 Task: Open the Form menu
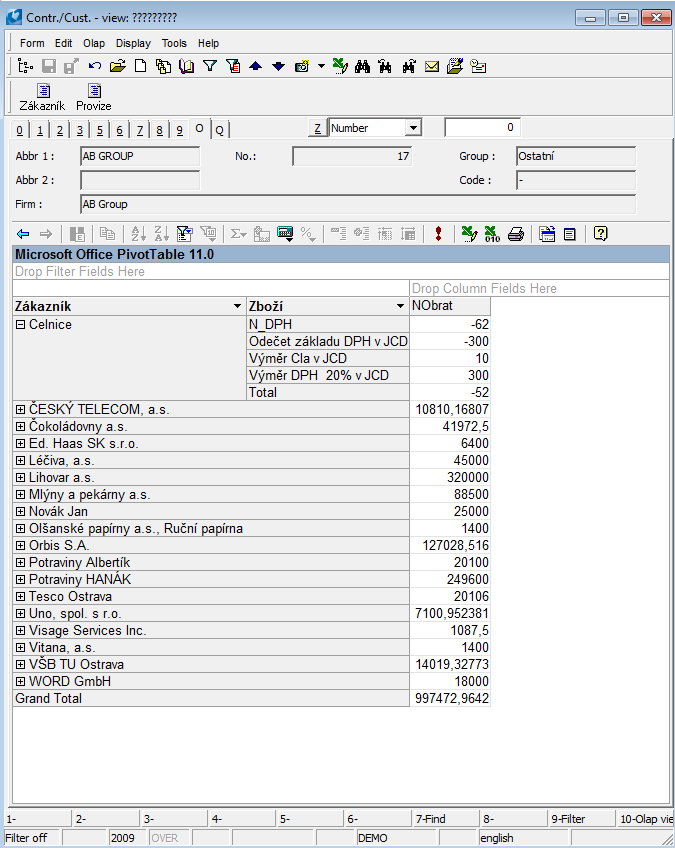tap(32, 43)
